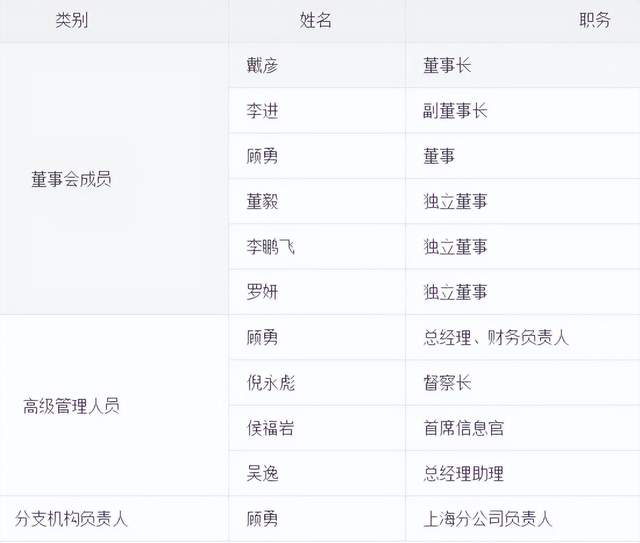Click the name 董毅

point(262,202)
